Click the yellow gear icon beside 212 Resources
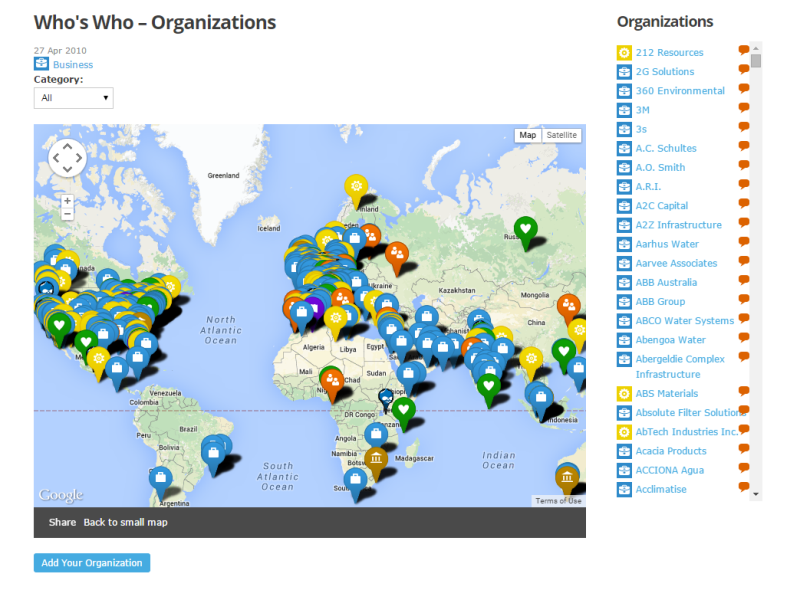Image resolution: width=800 pixels, height=600 pixels. tap(624, 53)
